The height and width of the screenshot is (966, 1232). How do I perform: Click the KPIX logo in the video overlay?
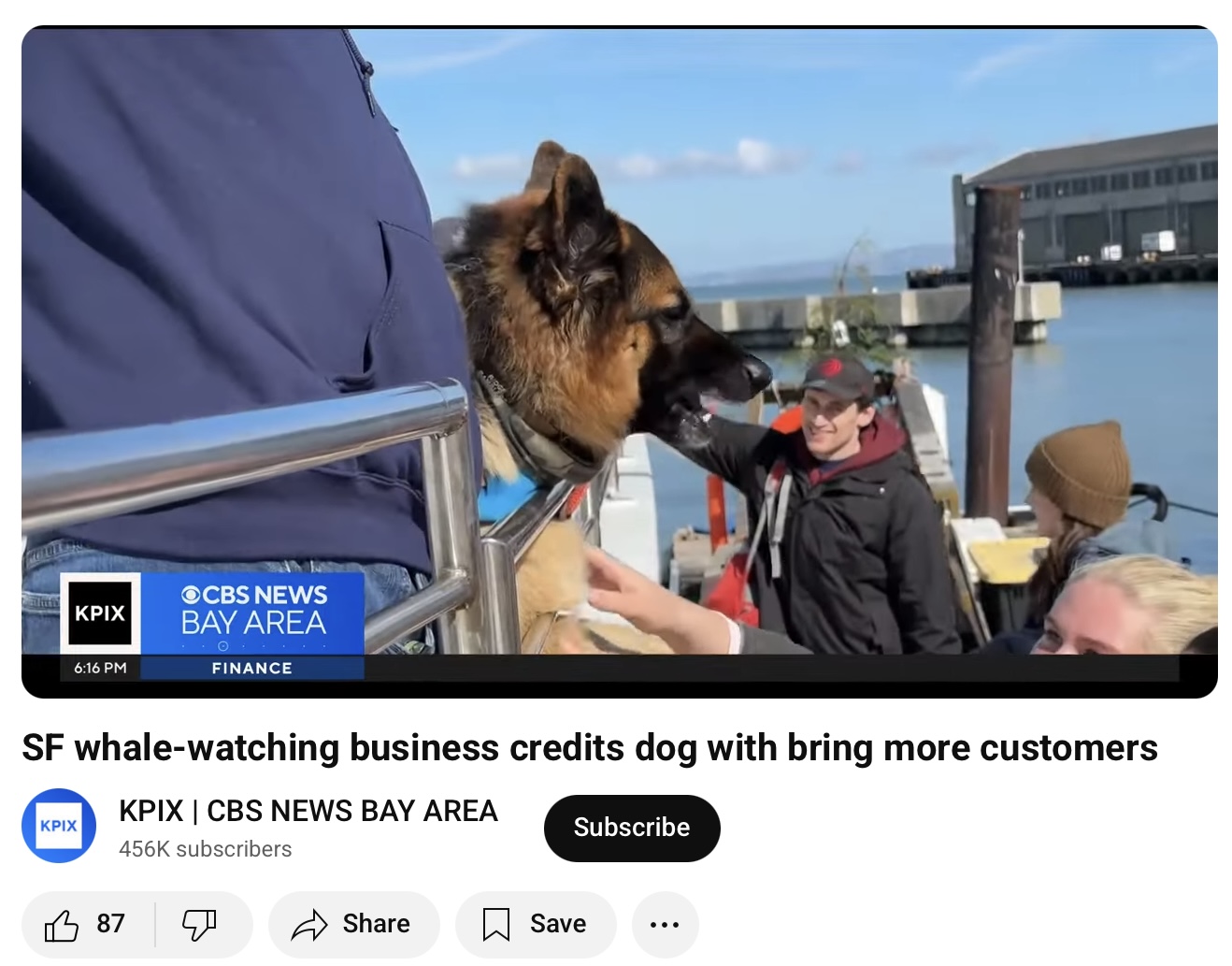pyautogui.click(x=100, y=613)
